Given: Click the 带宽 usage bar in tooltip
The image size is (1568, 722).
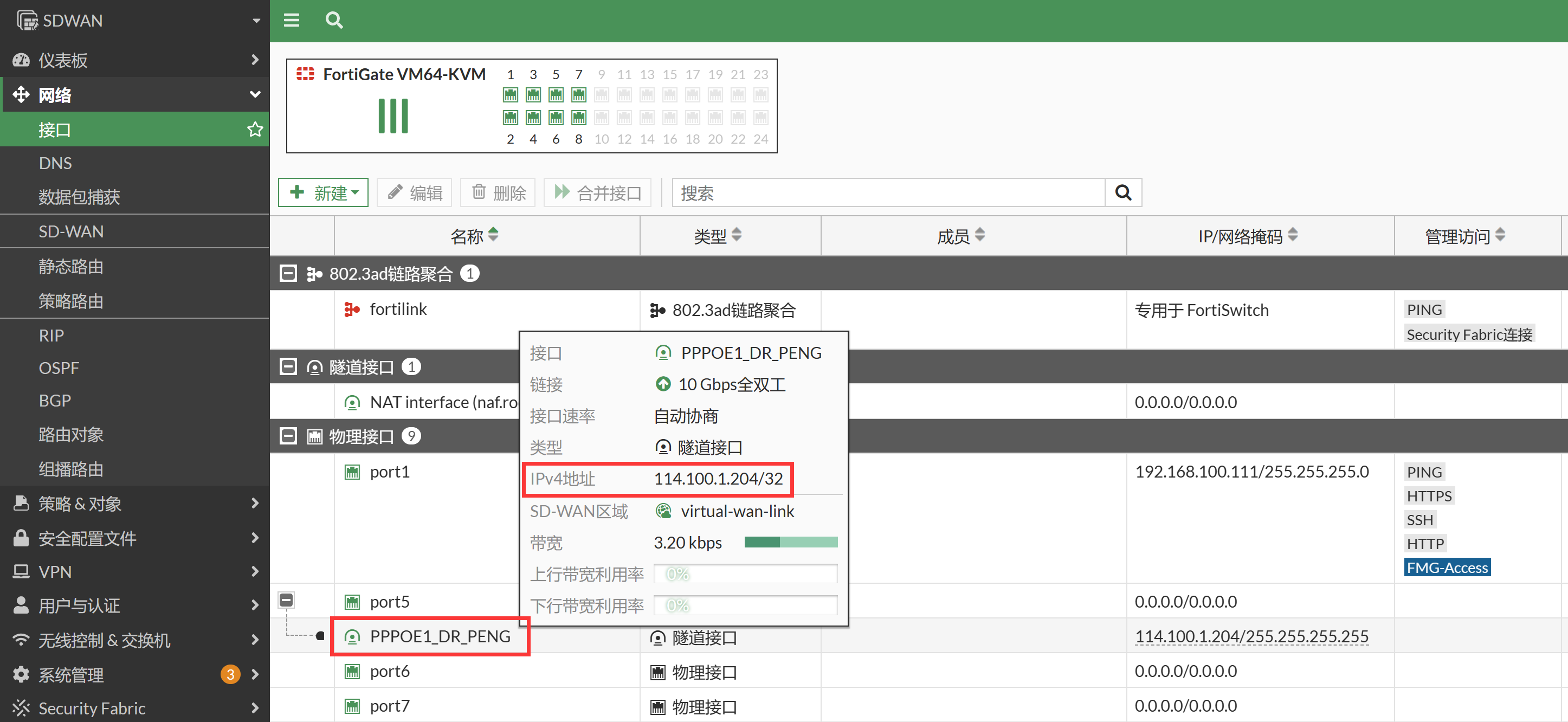Looking at the screenshot, I should (790, 542).
